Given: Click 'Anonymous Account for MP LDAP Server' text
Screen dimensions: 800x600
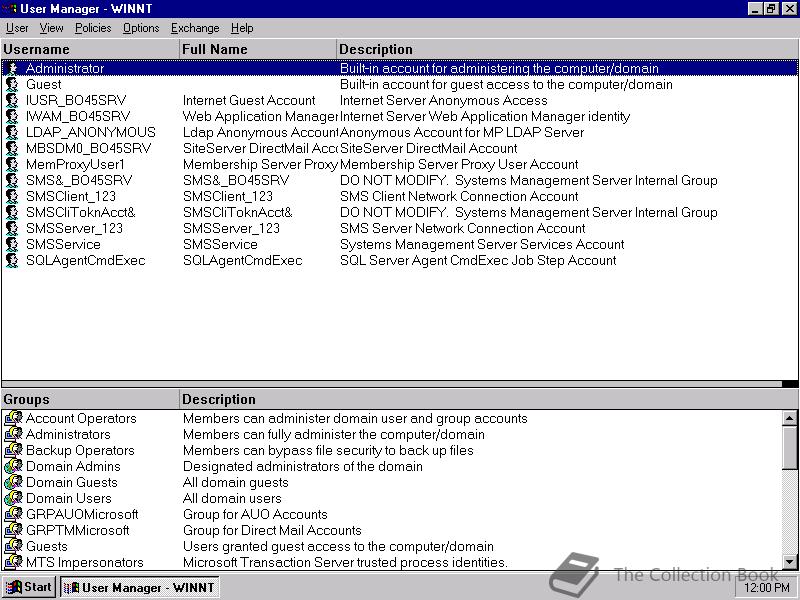Looking at the screenshot, I should click(462, 132).
